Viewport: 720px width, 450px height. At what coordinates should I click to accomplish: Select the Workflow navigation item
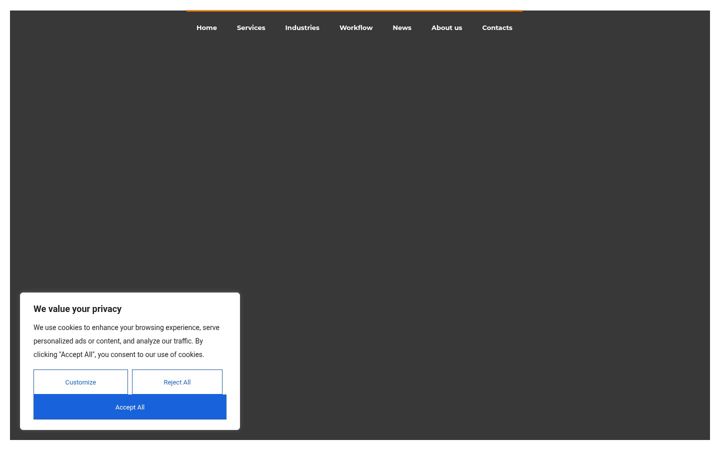pos(356,28)
